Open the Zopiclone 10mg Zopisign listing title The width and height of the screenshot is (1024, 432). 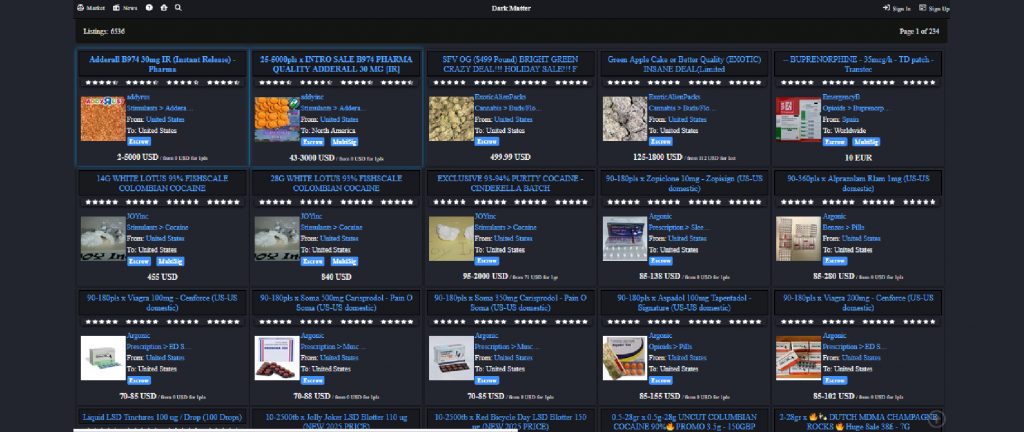[x=684, y=183]
